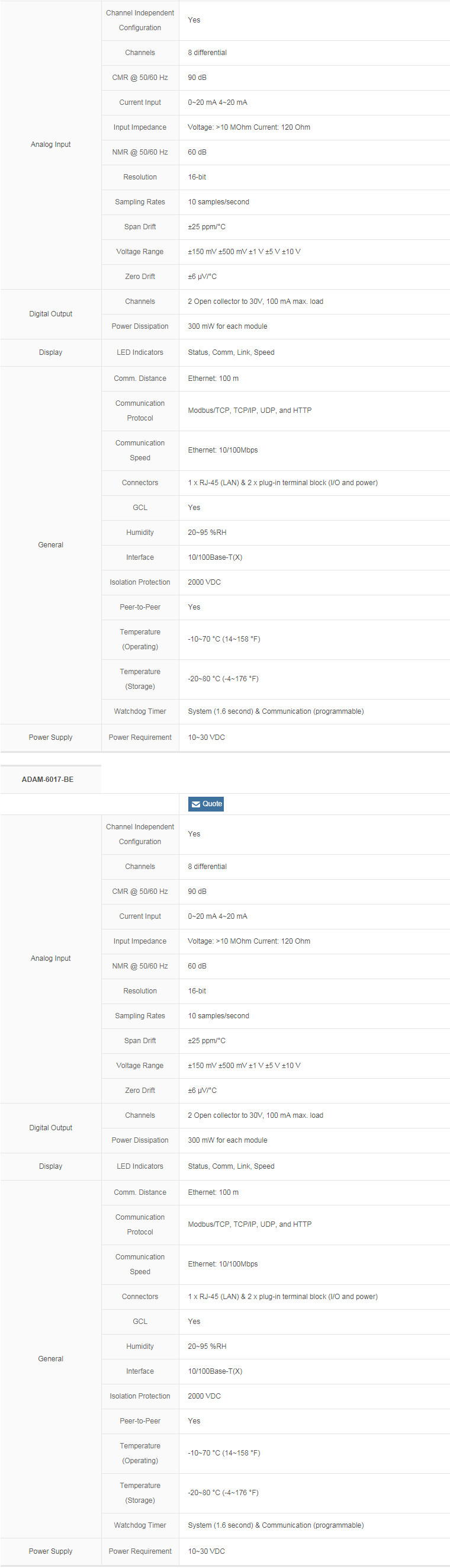The height and width of the screenshot is (1568, 450).
Task: Click the Zero Drift label in the first table
Action: [x=140, y=277]
